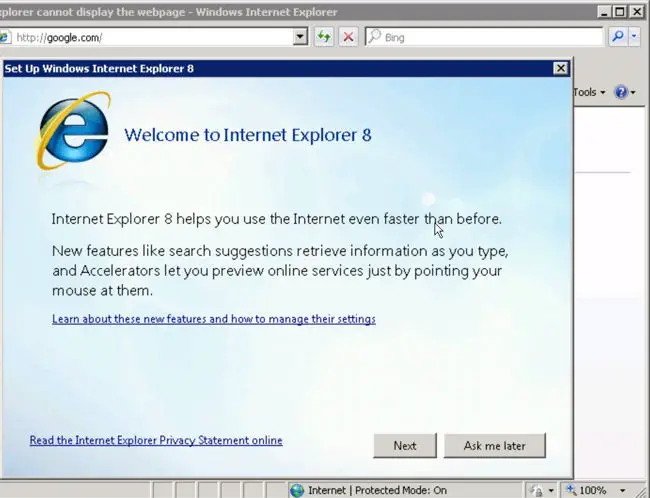Image resolution: width=650 pixels, height=498 pixels.
Task: Maximize the Internet Explorer window
Action: (x=620, y=12)
